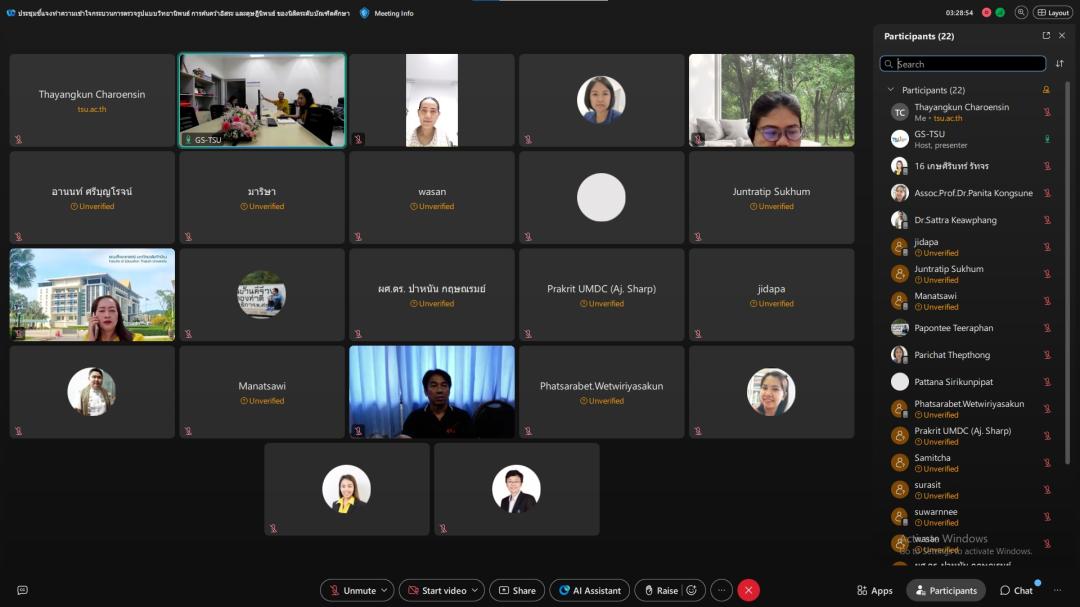Click the Webex logo in the title bar

pos(10,13)
